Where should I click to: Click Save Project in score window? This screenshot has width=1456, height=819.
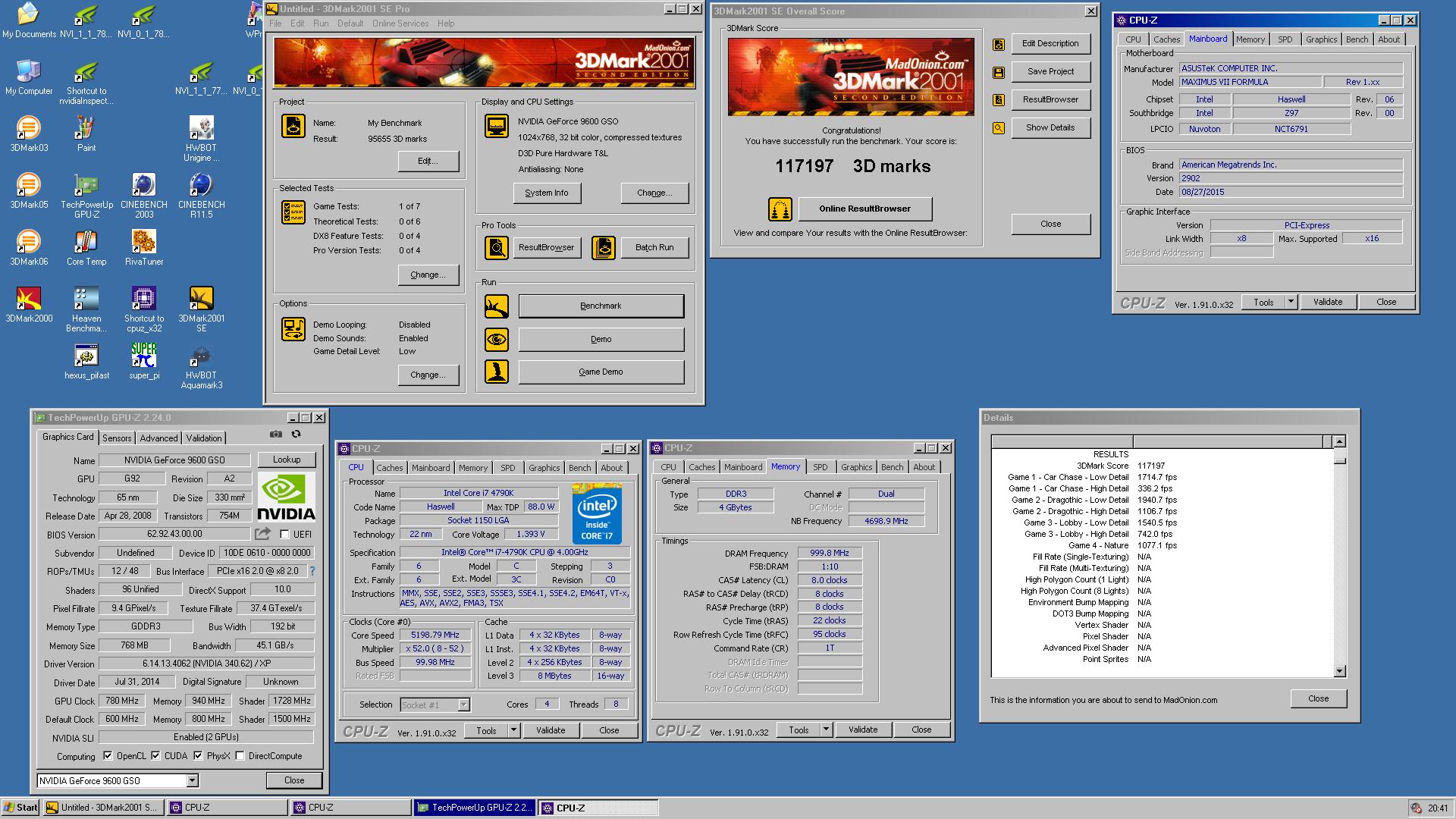pos(1050,71)
